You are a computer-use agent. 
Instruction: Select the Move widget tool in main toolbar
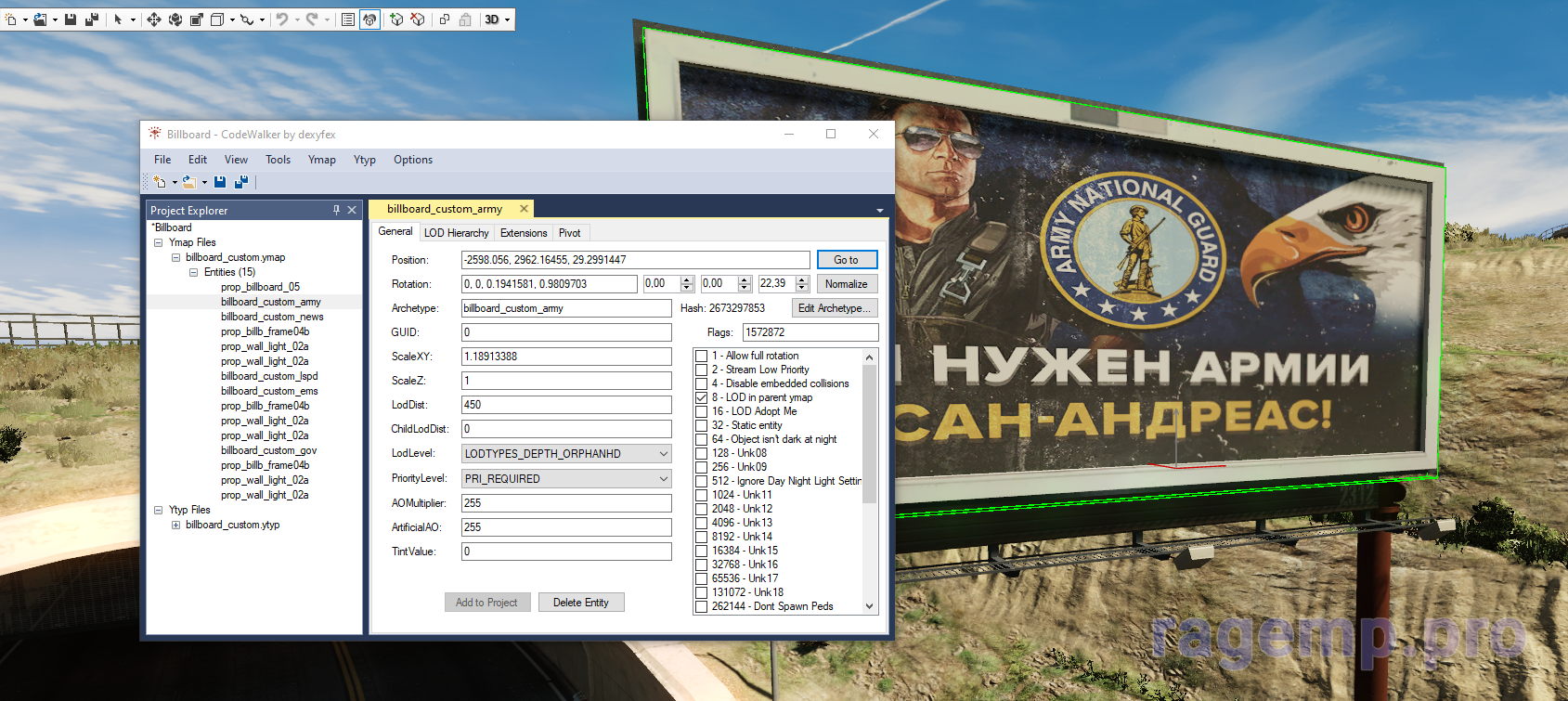tap(154, 19)
